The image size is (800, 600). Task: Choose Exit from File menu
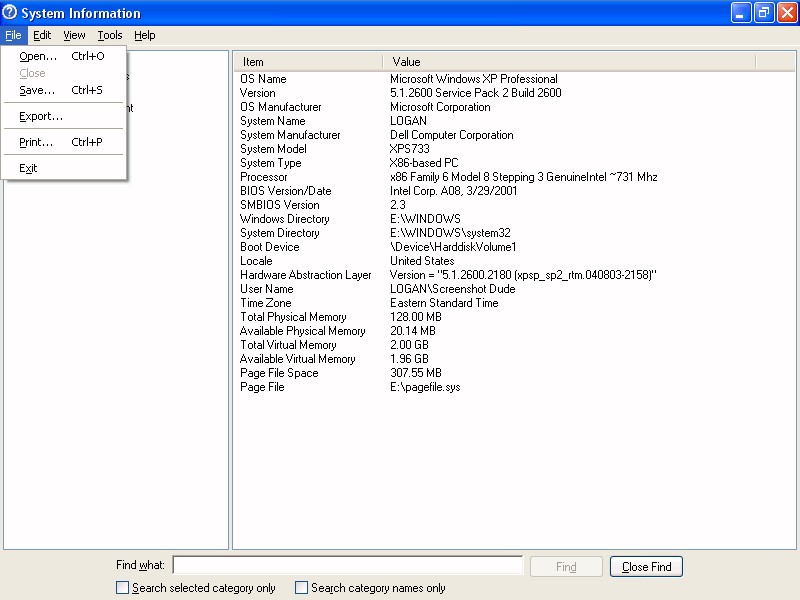click(x=64, y=168)
